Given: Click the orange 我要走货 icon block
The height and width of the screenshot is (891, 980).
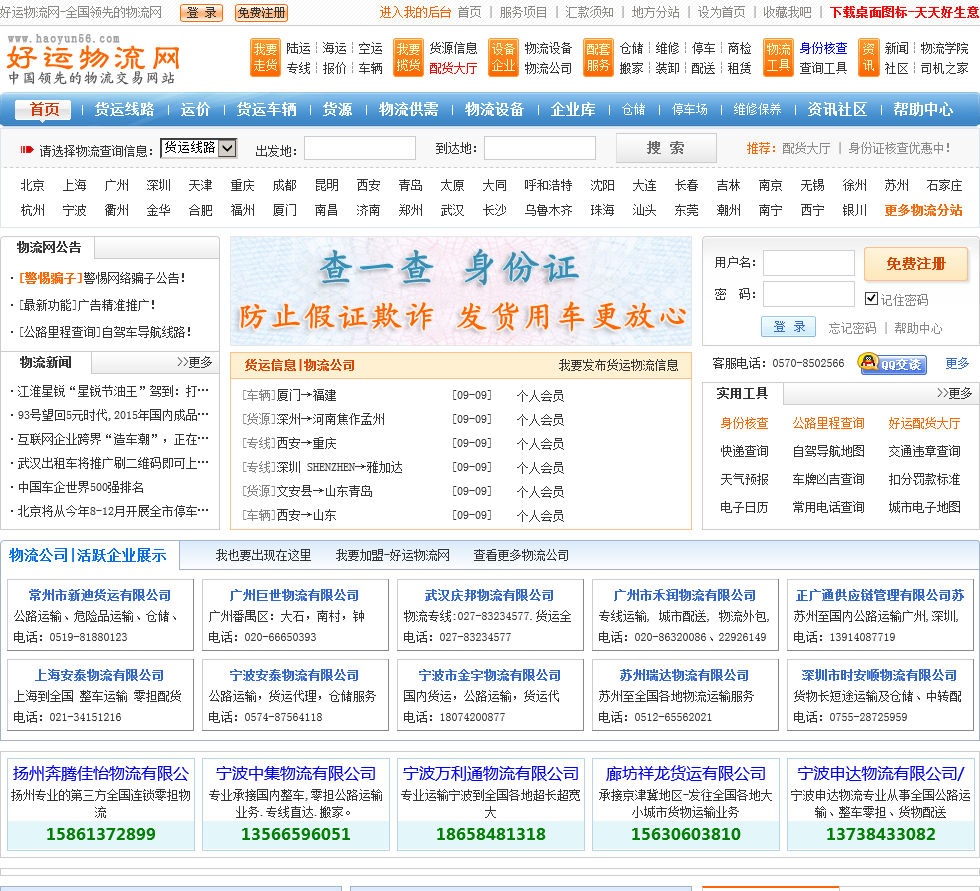Looking at the screenshot, I should 265,58.
